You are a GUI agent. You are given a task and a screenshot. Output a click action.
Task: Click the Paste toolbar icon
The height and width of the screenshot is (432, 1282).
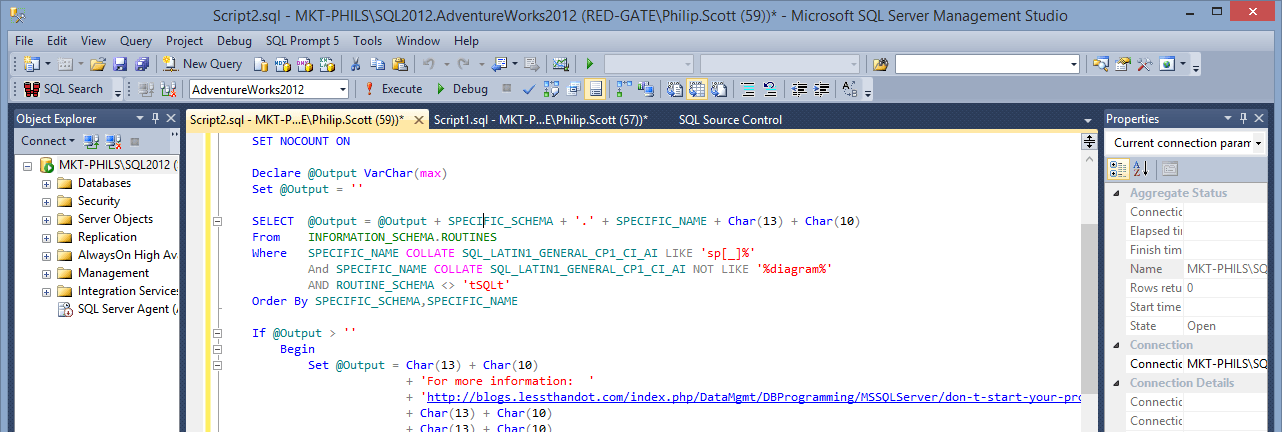[x=399, y=64]
